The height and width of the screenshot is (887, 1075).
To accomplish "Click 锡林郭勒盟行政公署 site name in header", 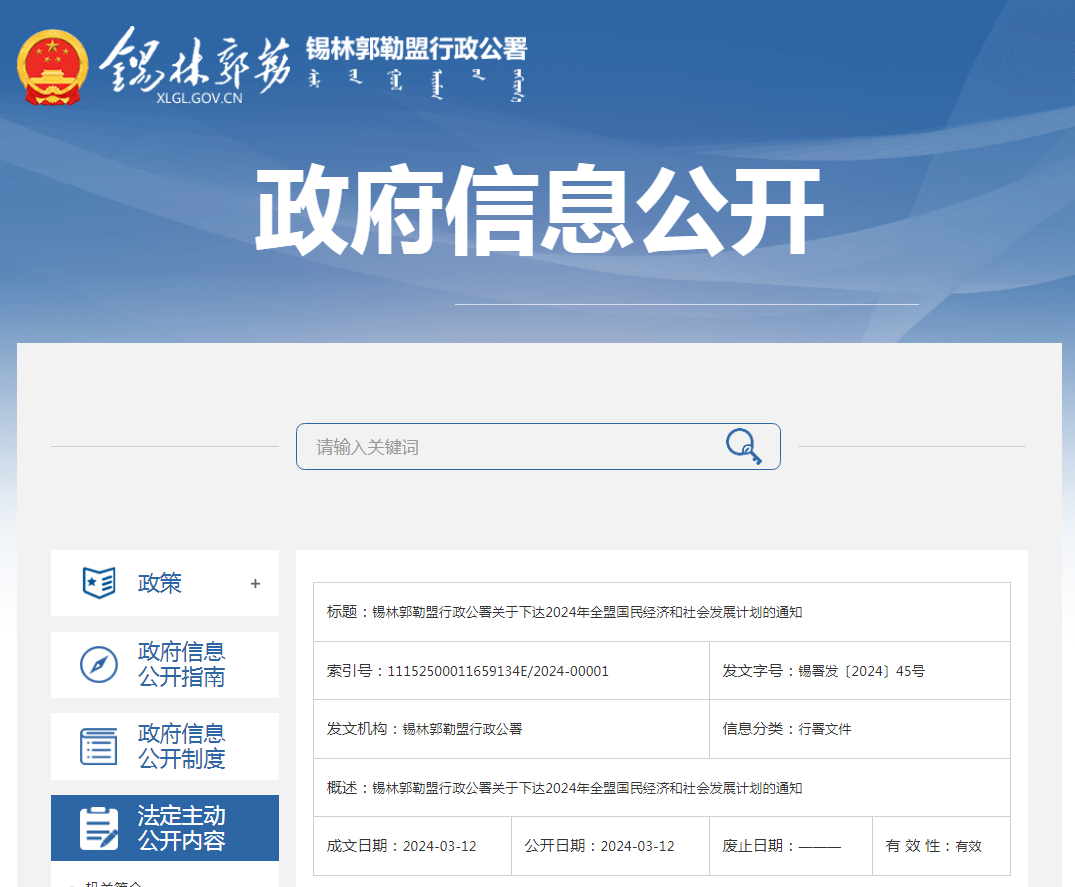I will click(416, 48).
